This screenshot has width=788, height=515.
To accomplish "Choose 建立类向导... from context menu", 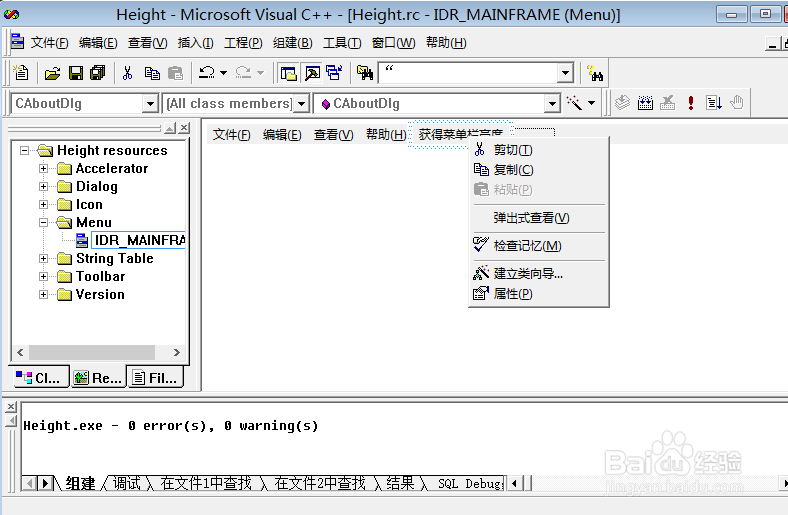I will point(539,273).
